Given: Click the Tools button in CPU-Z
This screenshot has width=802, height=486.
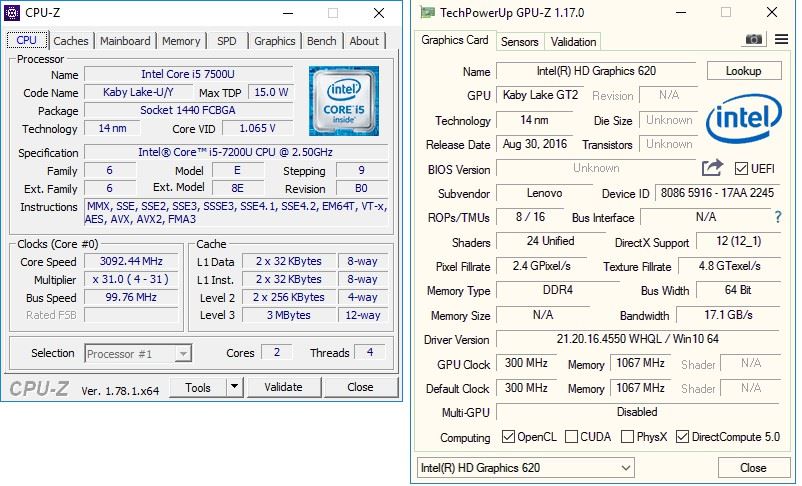Looking at the screenshot, I should pos(198,387).
